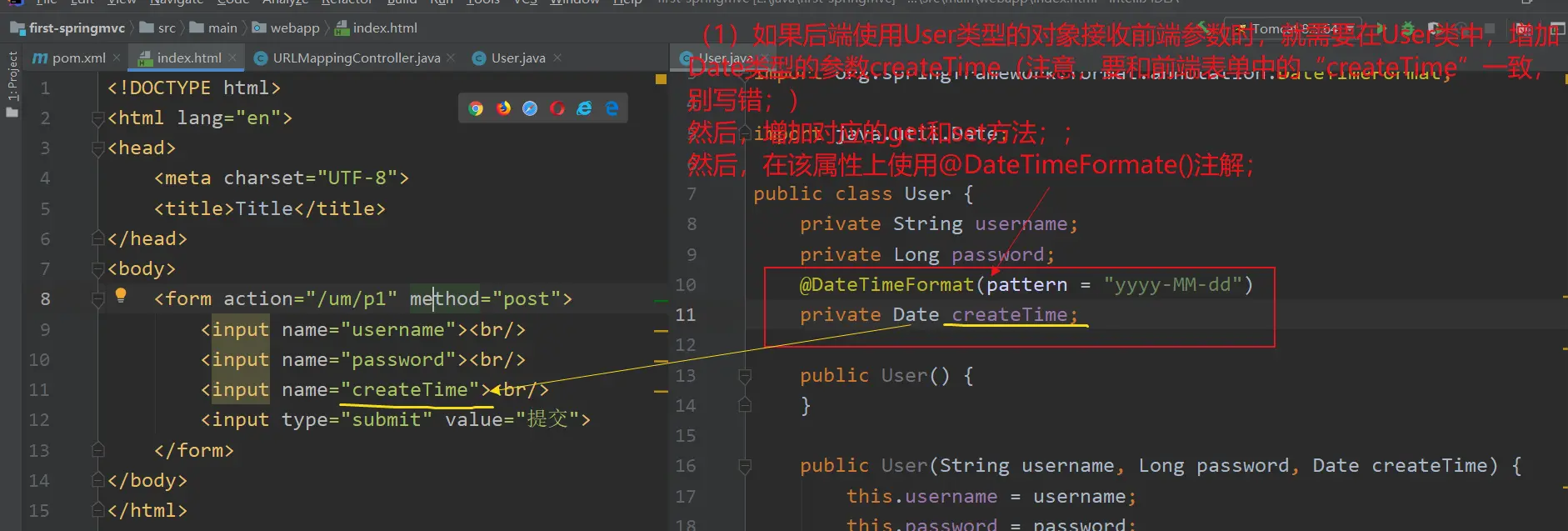Open page in Chrome browser icon
This screenshot has width=1568, height=531.
[x=476, y=108]
